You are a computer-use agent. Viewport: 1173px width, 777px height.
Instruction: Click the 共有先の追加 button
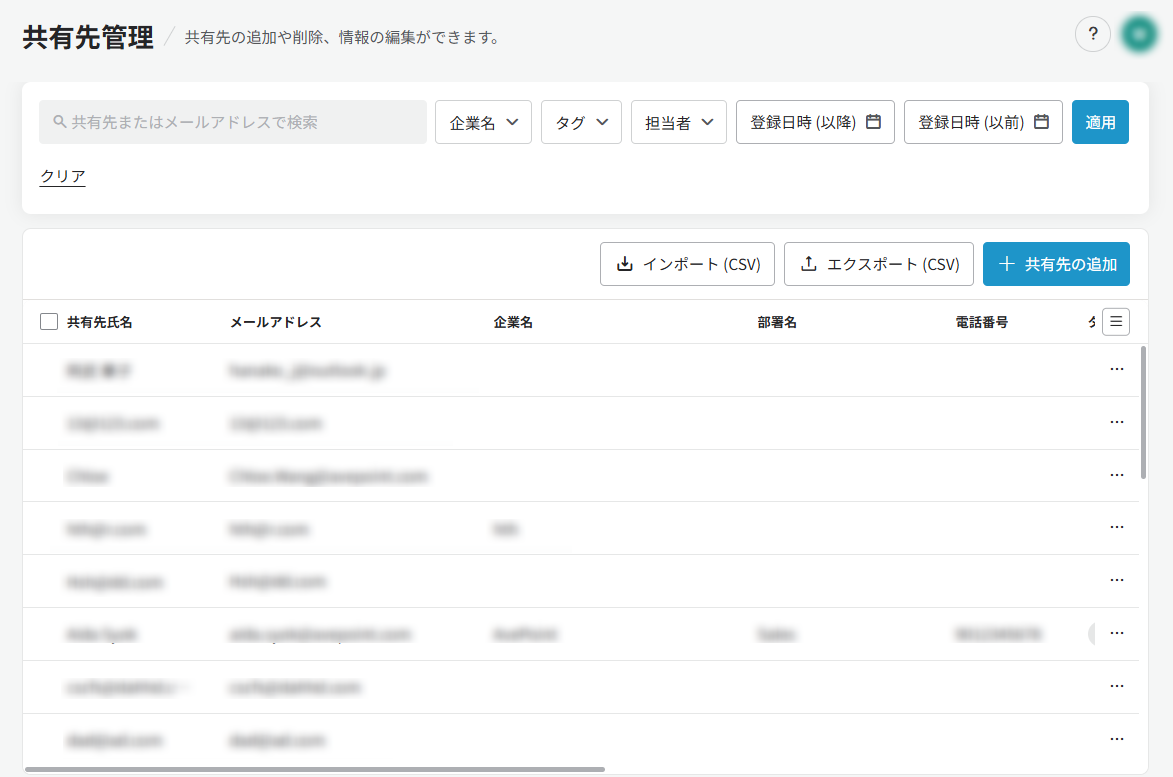tap(1056, 264)
